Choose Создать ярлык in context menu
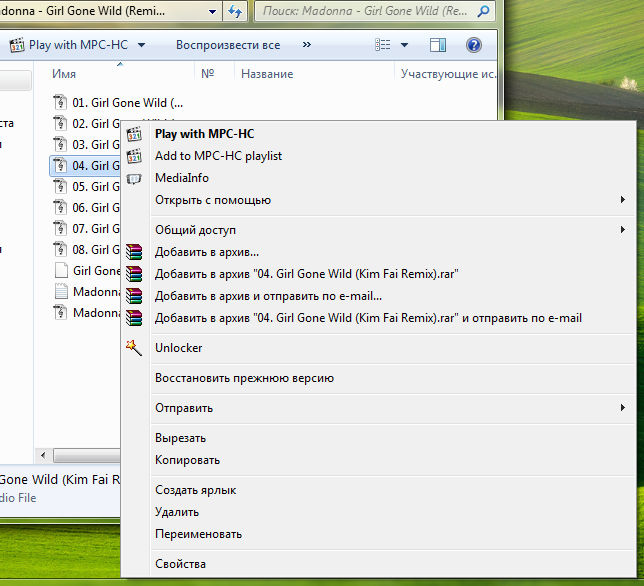 [196, 490]
